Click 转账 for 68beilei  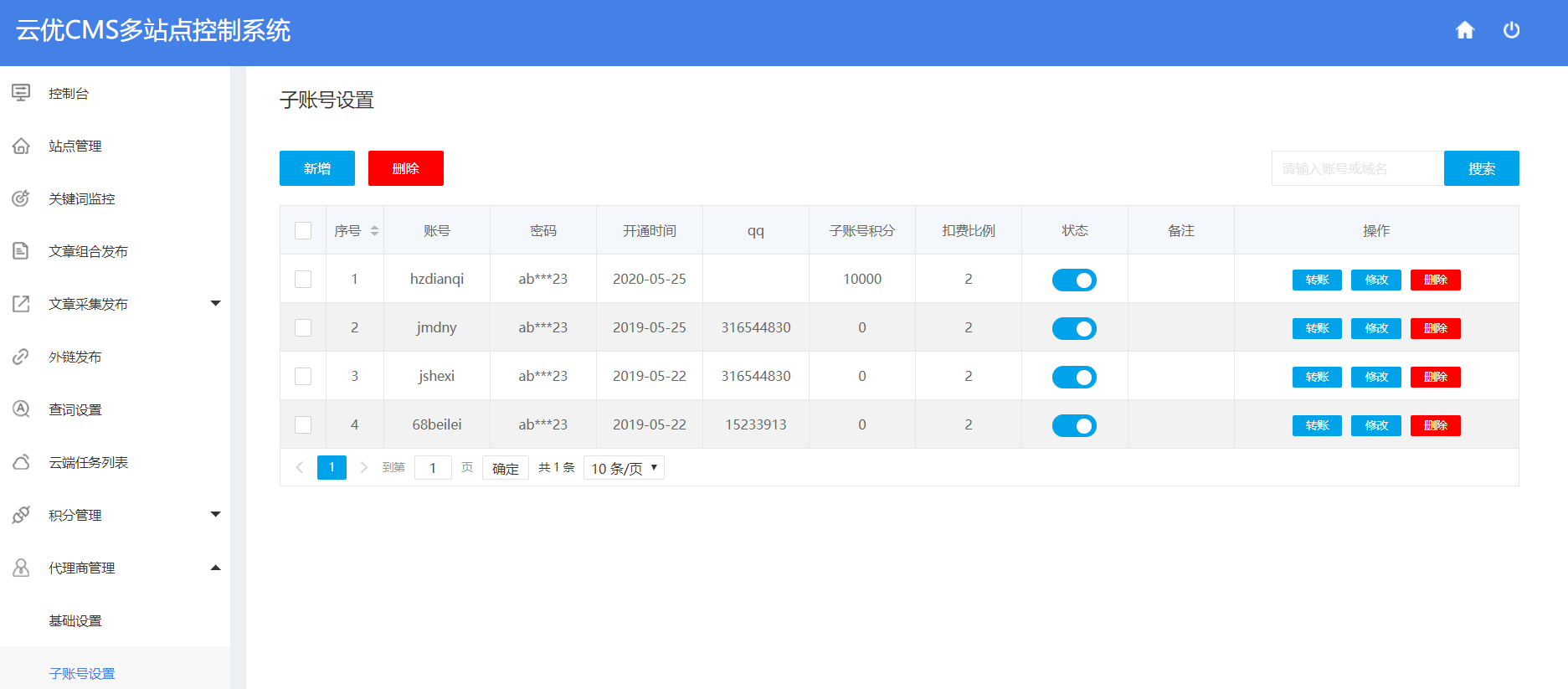pyautogui.click(x=1317, y=425)
